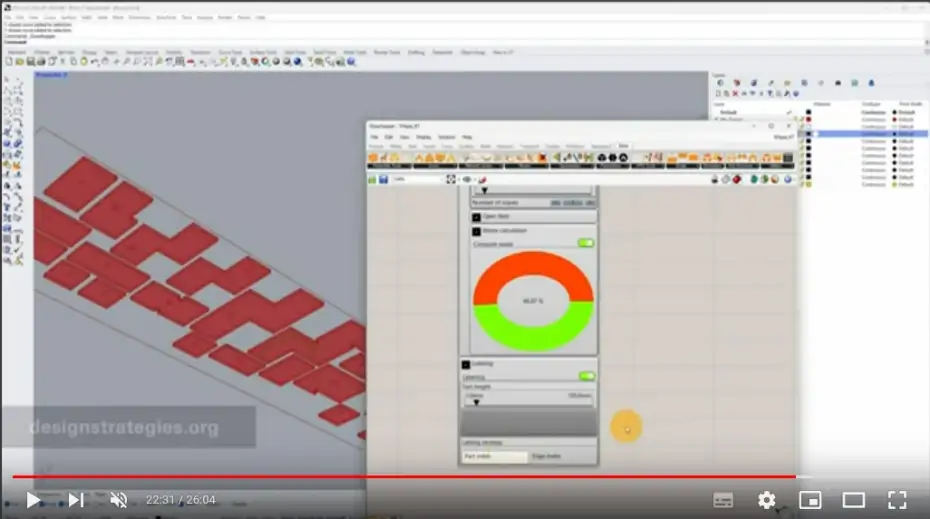Click Rhino's Copy toolbar icon

point(73,62)
